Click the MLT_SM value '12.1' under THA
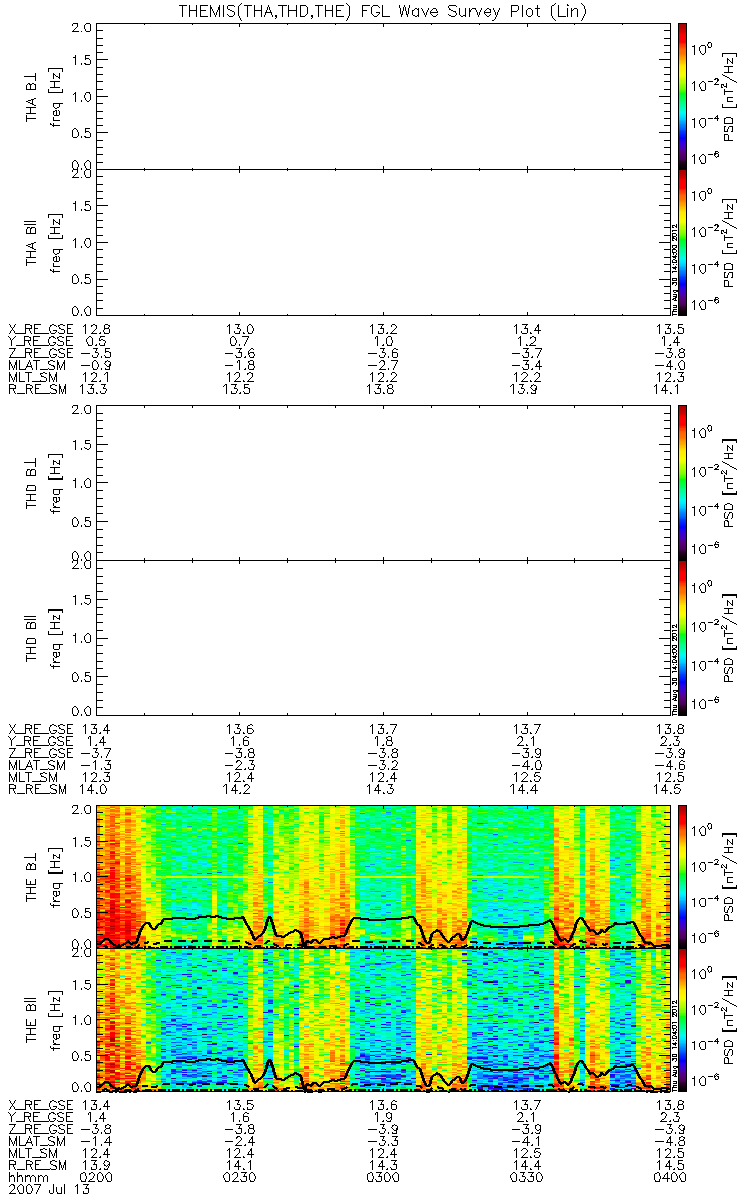 coord(98,377)
